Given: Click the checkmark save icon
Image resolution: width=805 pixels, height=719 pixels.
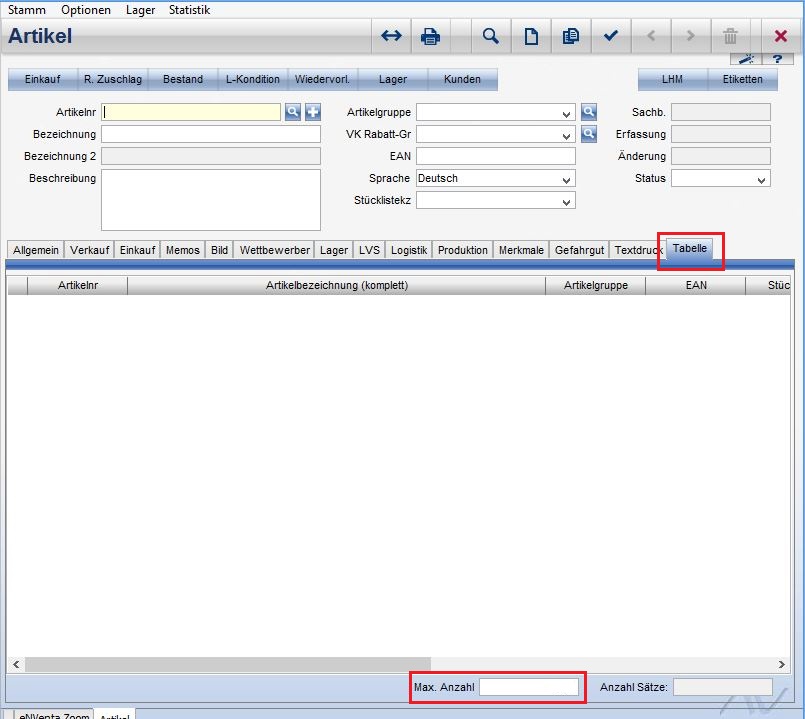Looking at the screenshot, I should point(610,36).
